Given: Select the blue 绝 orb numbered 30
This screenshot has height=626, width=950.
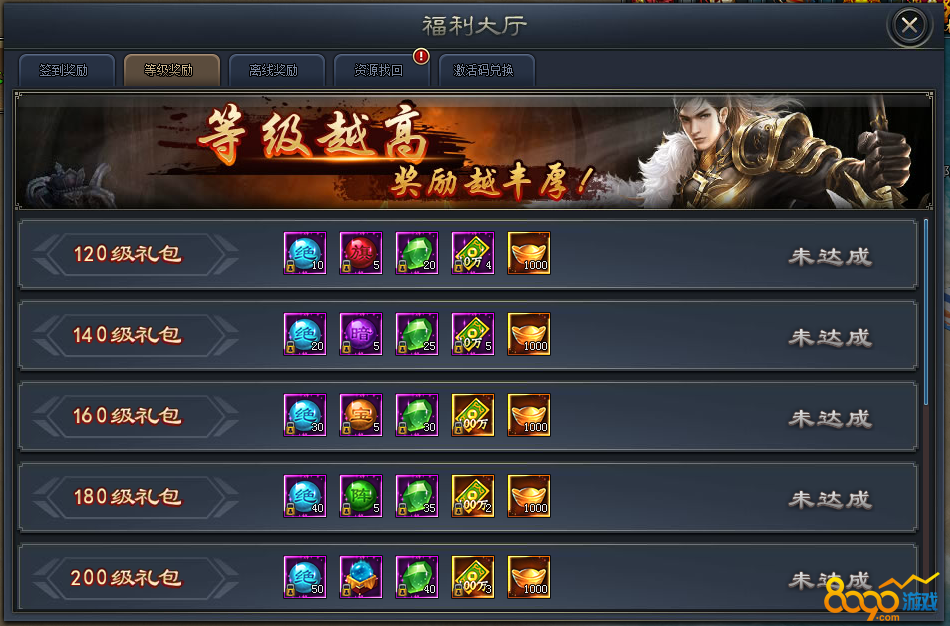Looking at the screenshot, I should point(305,415).
